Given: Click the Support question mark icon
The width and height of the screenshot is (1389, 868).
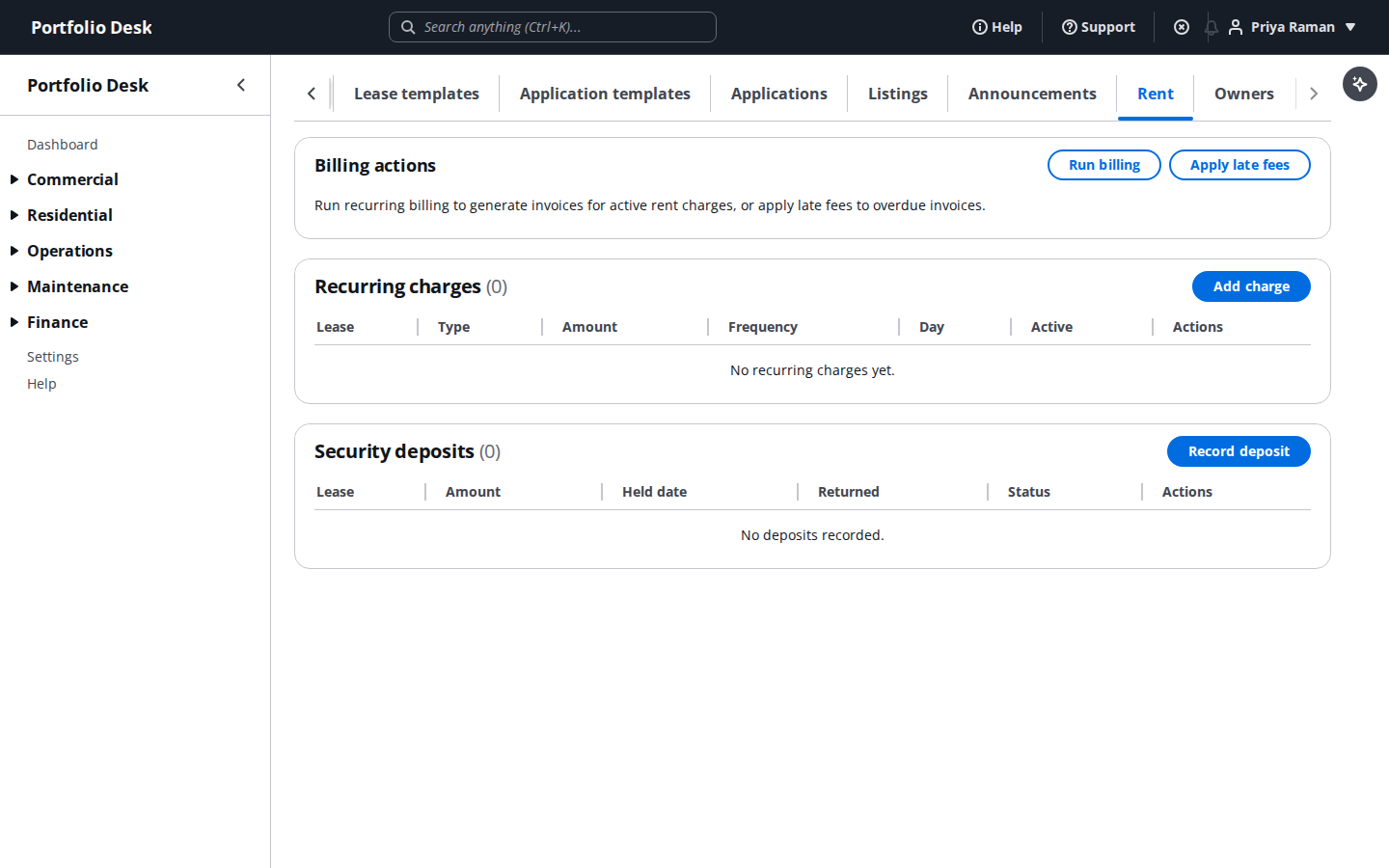Looking at the screenshot, I should click(x=1069, y=27).
